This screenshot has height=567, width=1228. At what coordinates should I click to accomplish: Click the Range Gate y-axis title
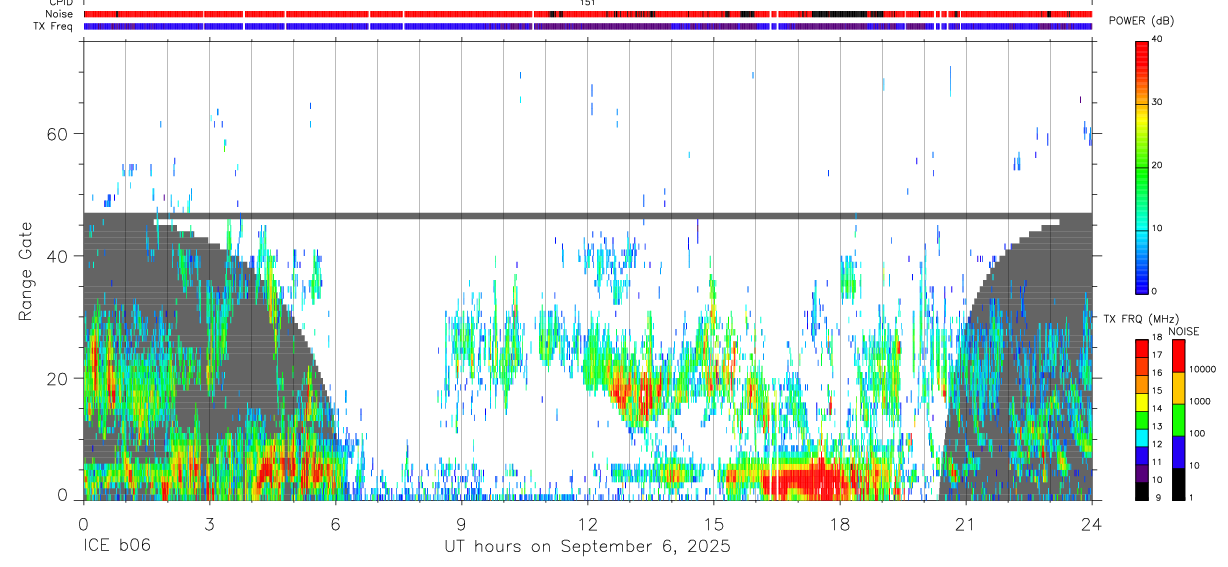(x=25, y=271)
